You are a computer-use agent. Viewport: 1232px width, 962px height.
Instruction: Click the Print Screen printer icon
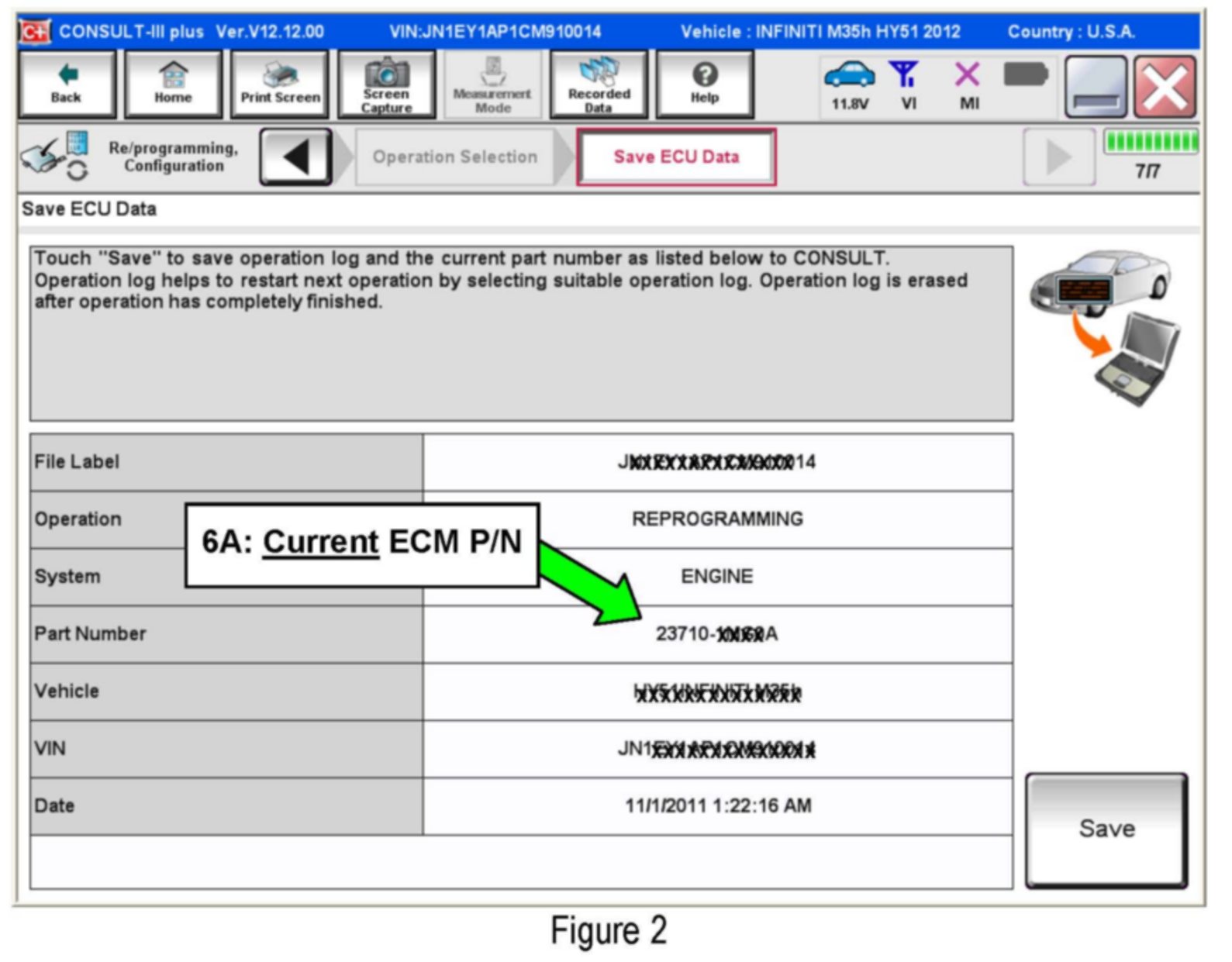[x=280, y=84]
